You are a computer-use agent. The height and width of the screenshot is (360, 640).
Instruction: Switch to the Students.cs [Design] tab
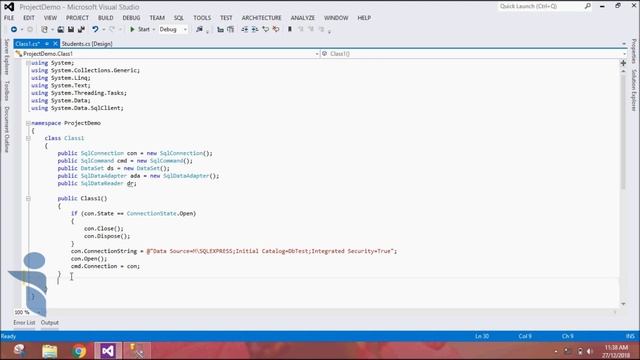tap(87, 44)
